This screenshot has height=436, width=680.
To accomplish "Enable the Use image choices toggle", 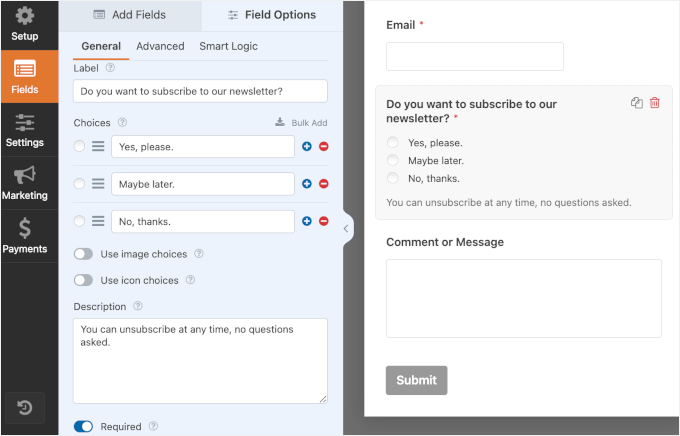I will click(x=83, y=254).
